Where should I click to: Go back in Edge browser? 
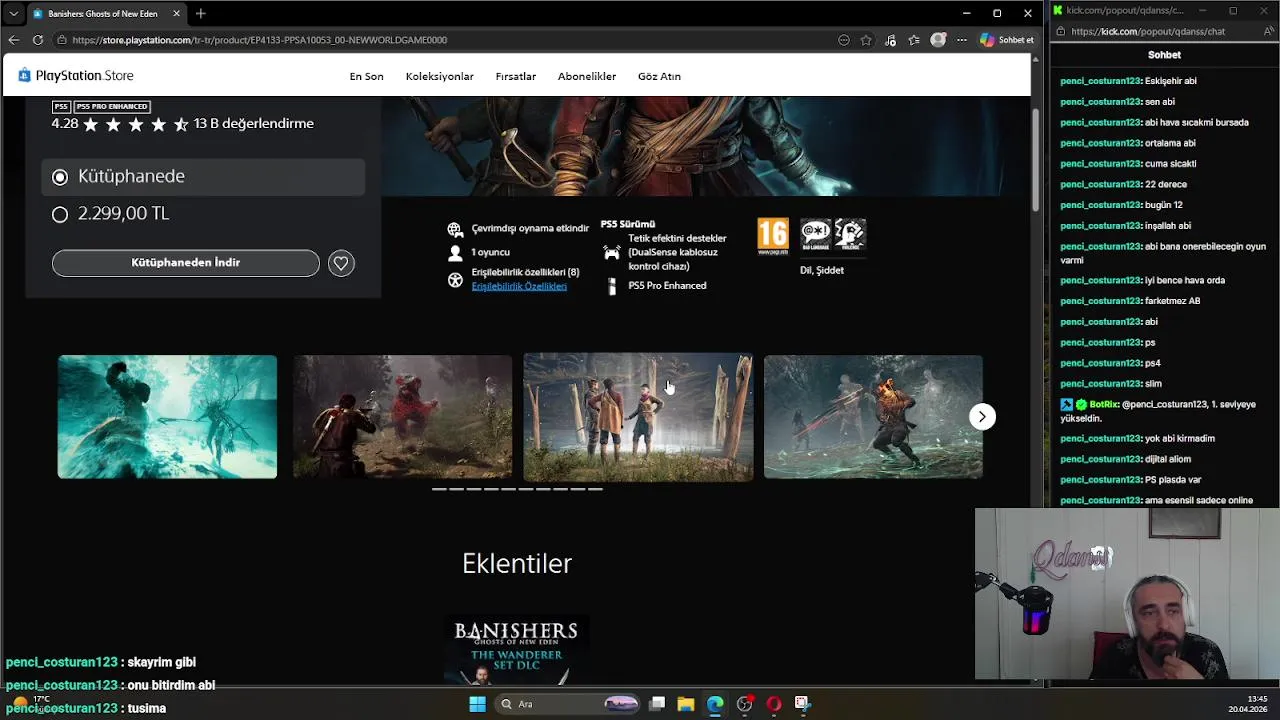point(13,40)
